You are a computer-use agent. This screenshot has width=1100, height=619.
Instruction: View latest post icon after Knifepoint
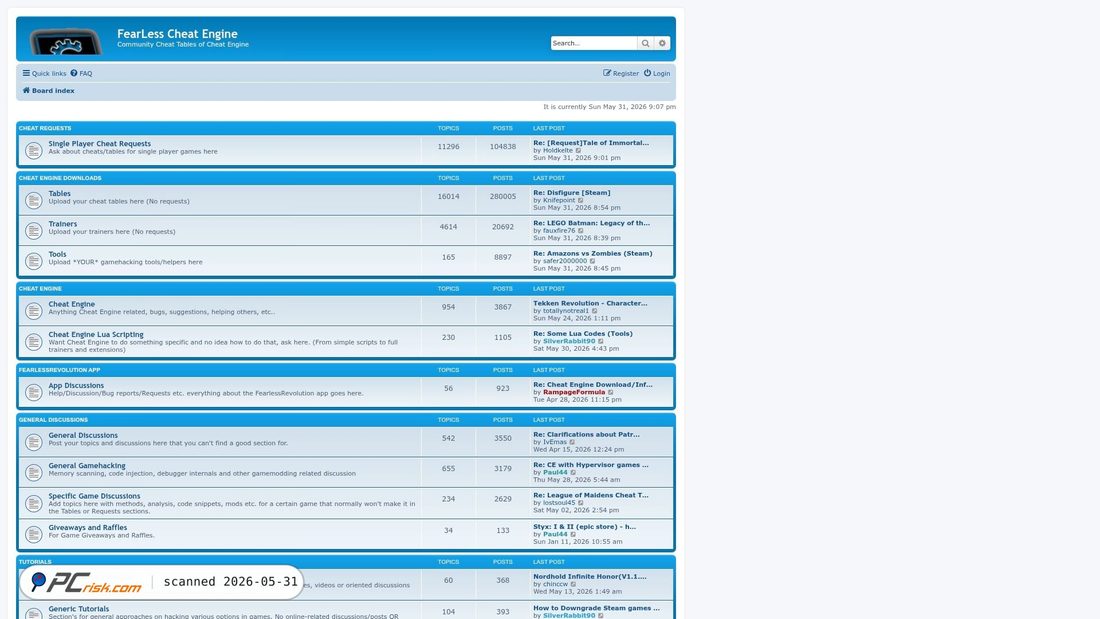(581, 200)
